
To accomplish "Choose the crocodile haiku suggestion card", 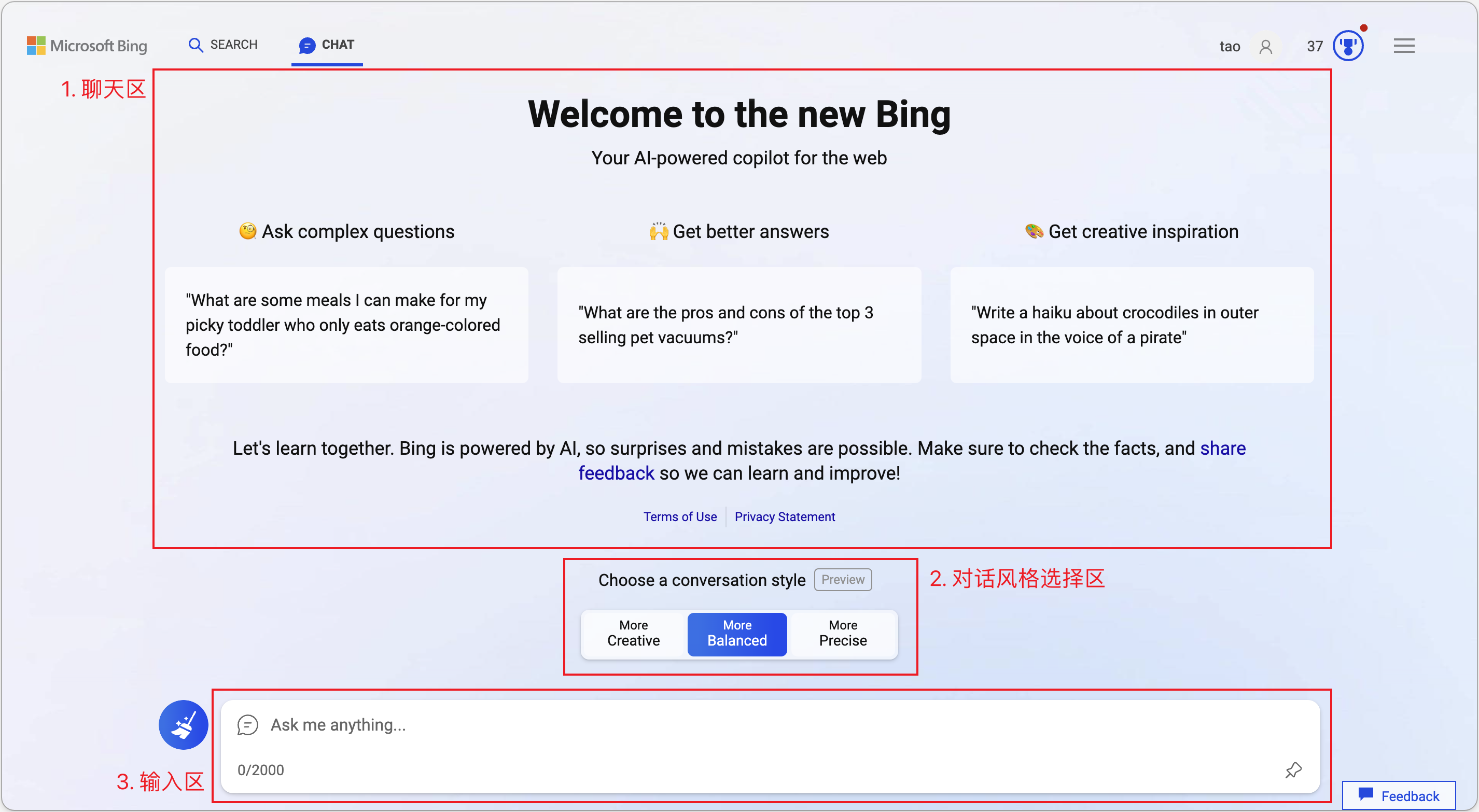I will tap(1132, 325).
